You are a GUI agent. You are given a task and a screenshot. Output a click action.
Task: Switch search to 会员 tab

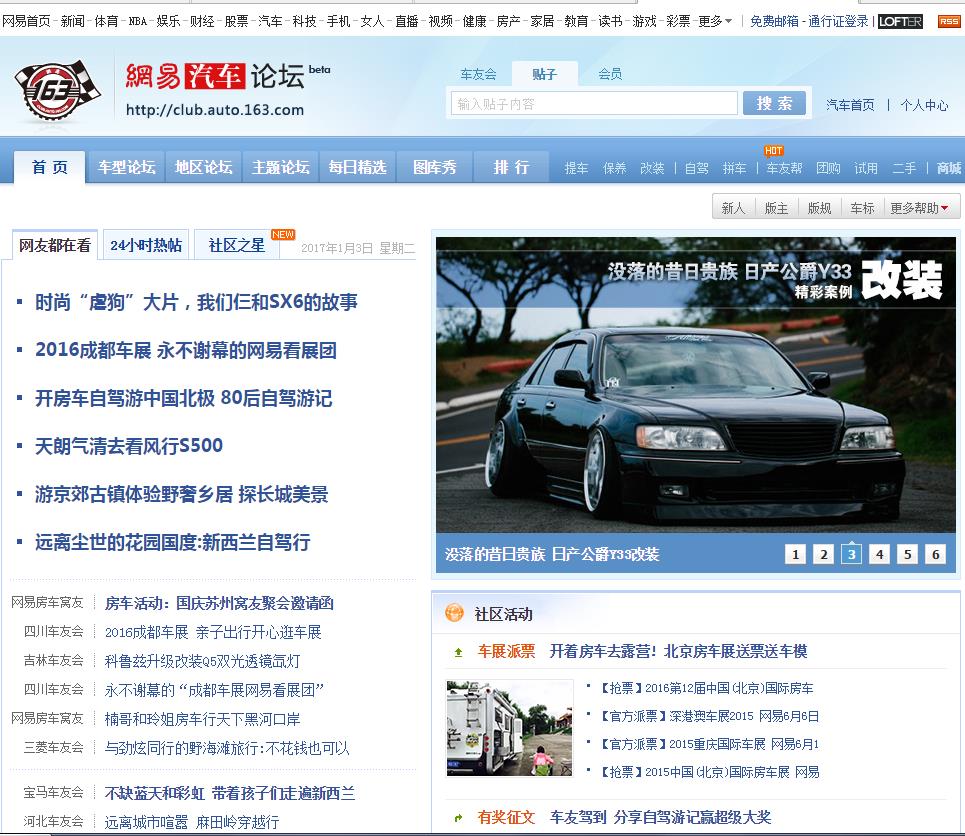point(610,74)
